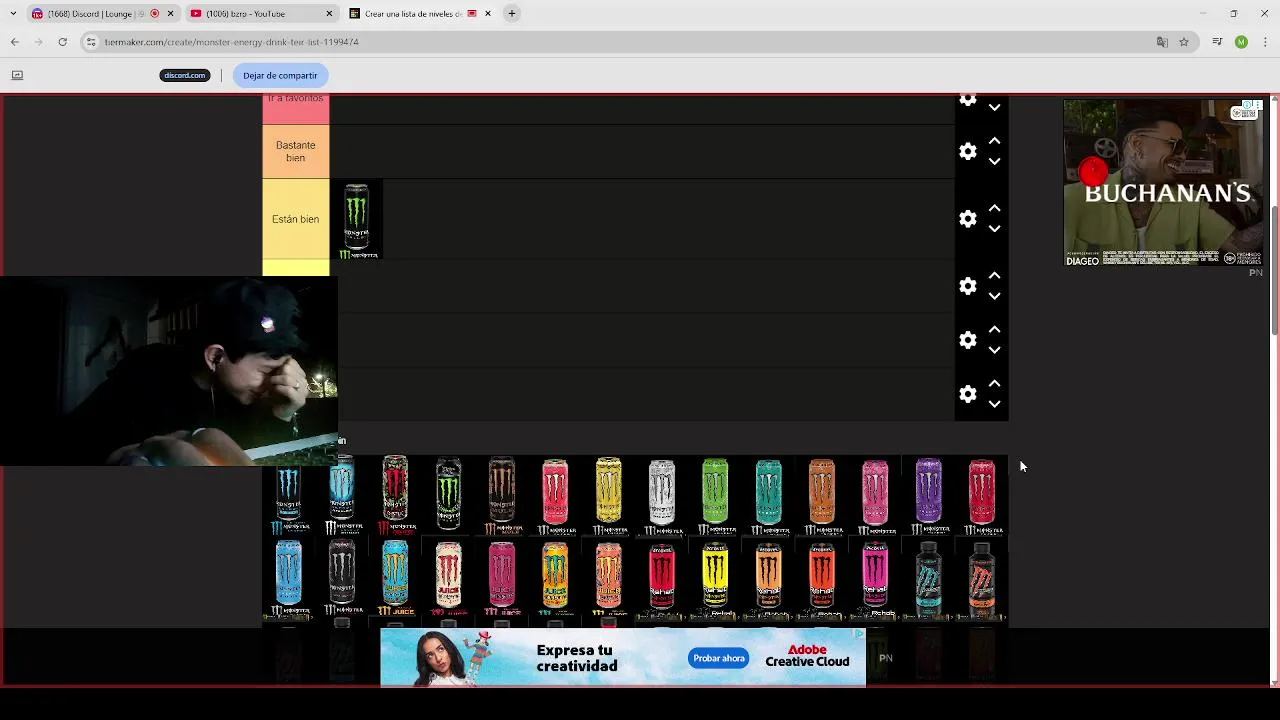Open settings gear of the bottom tier row
The width and height of the screenshot is (1280, 720).
(967, 394)
